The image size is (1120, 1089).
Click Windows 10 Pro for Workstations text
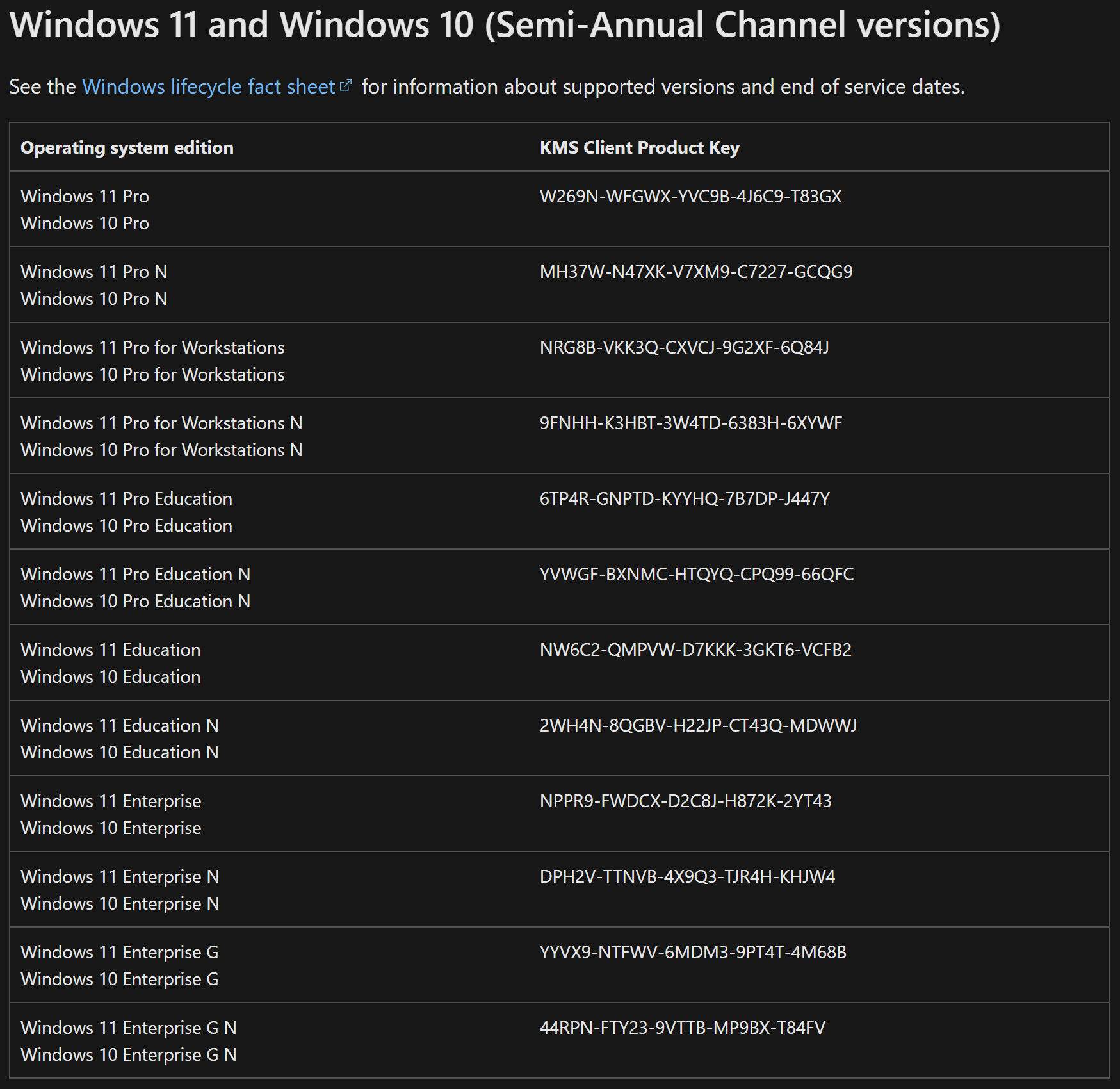[x=152, y=374]
